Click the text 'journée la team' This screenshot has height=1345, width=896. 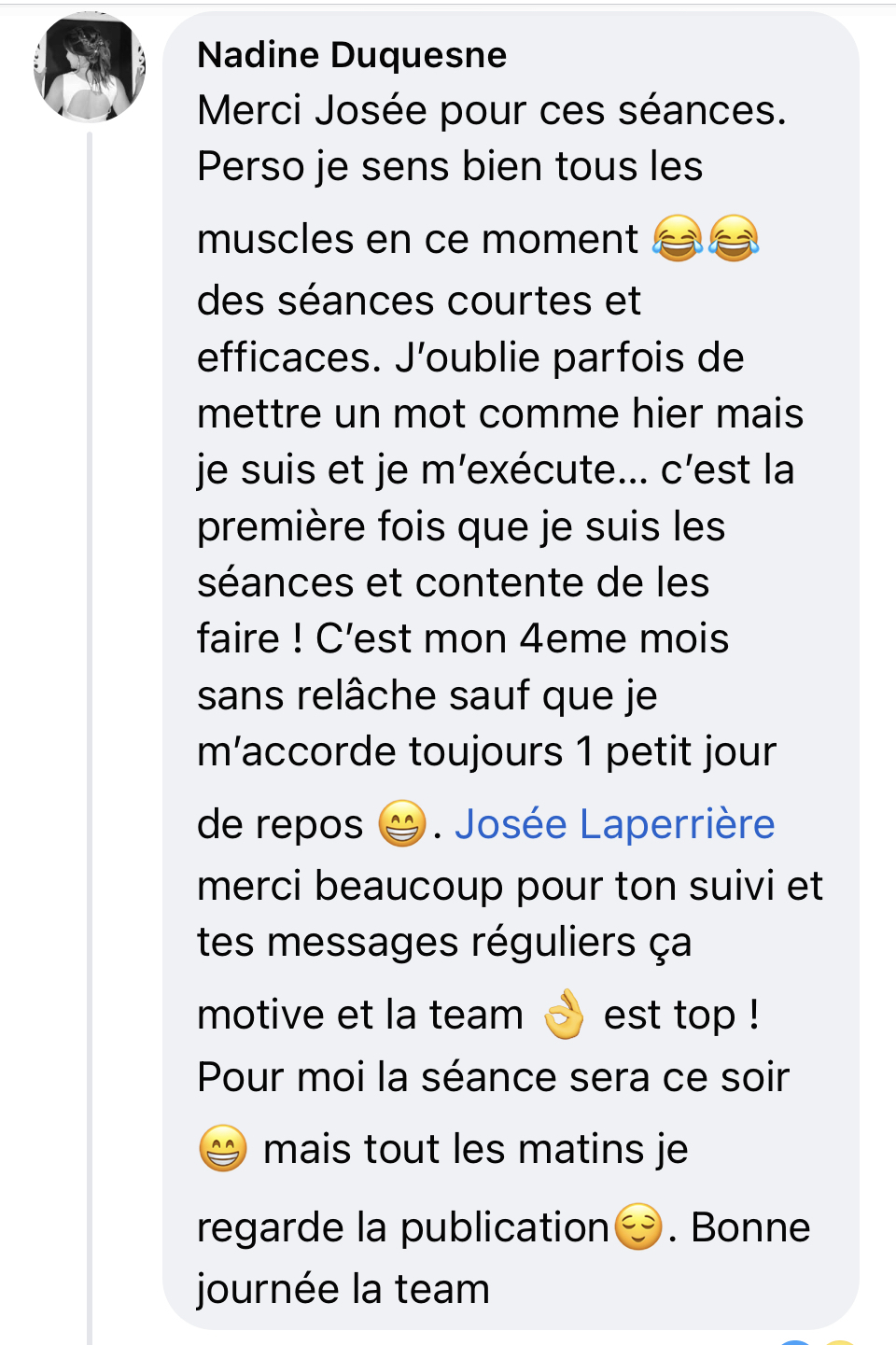pos(343,1289)
